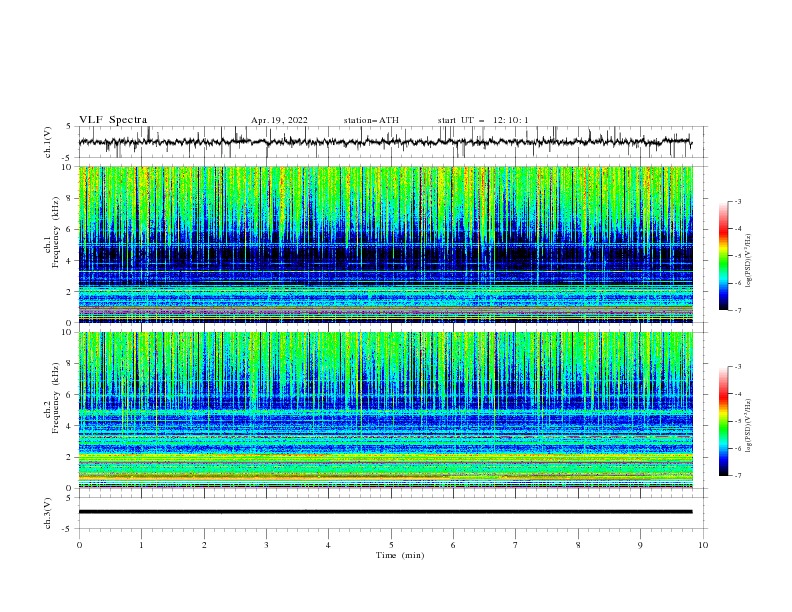This screenshot has width=792, height=612.
Task: Click the time axis tick label "1"
Action: pos(141,545)
